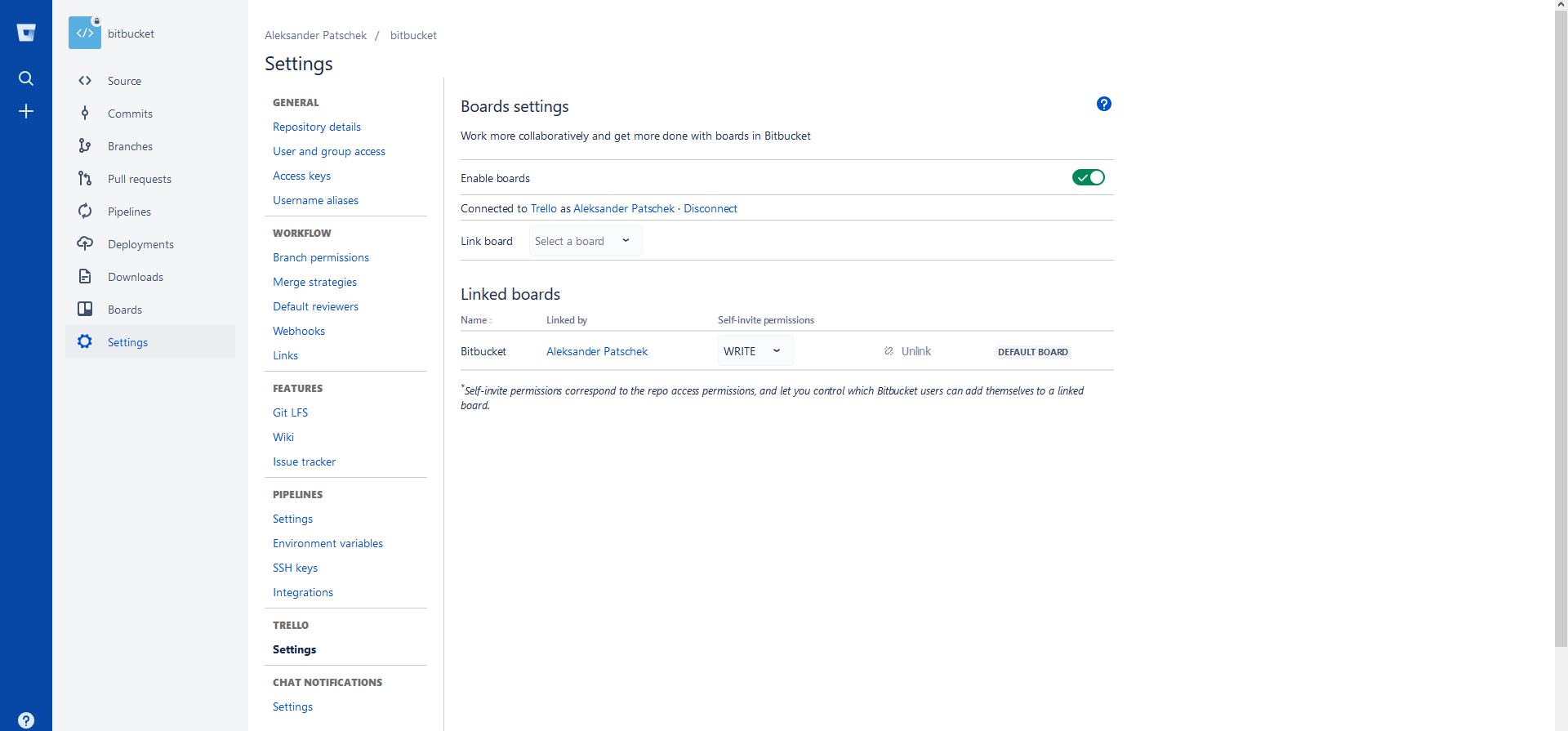This screenshot has width=1568, height=731.
Task: Click the Self-invite permissions column header
Action: point(766,320)
